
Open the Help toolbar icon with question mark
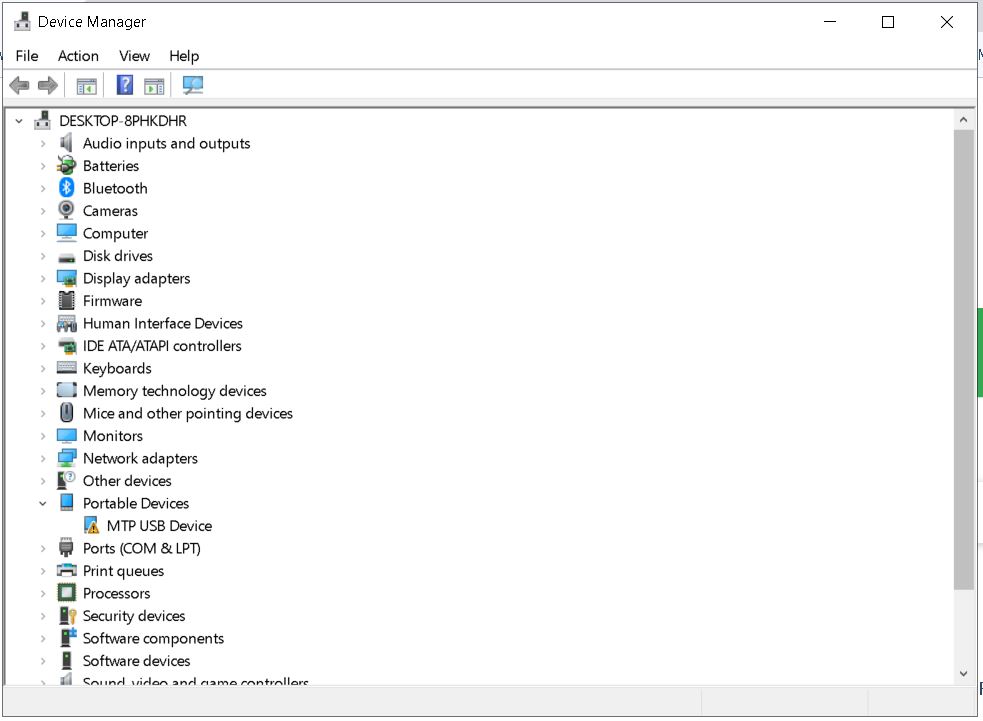[x=125, y=85]
